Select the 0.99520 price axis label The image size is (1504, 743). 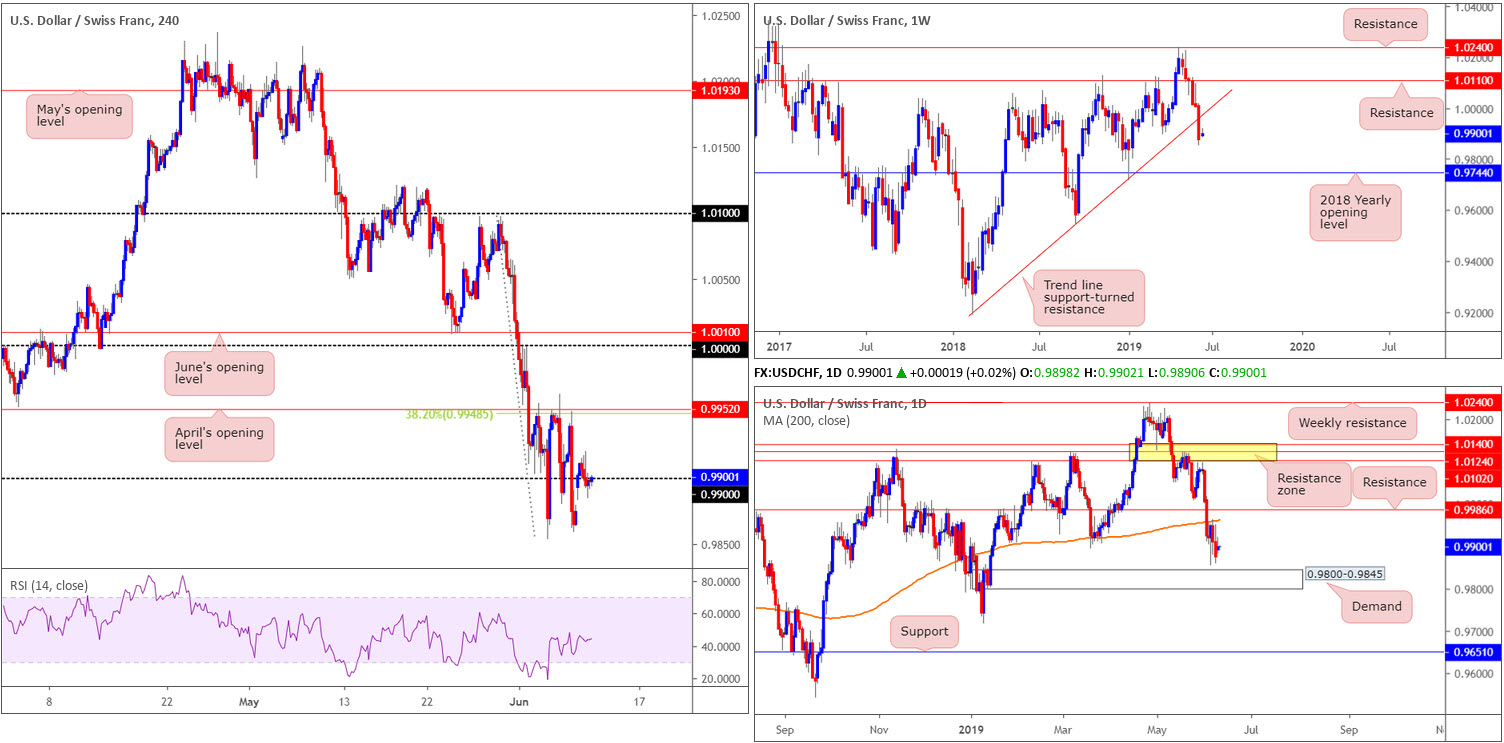coord(720,409)
